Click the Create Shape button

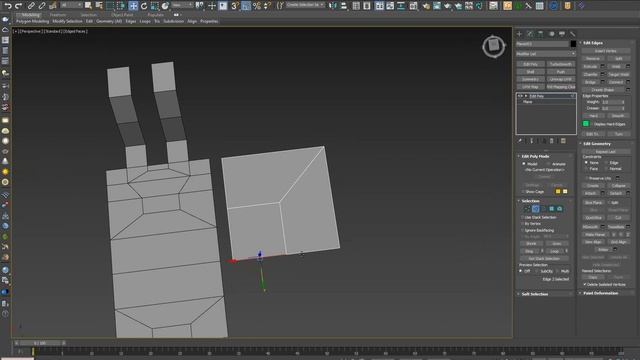click(x=603, y=90)
